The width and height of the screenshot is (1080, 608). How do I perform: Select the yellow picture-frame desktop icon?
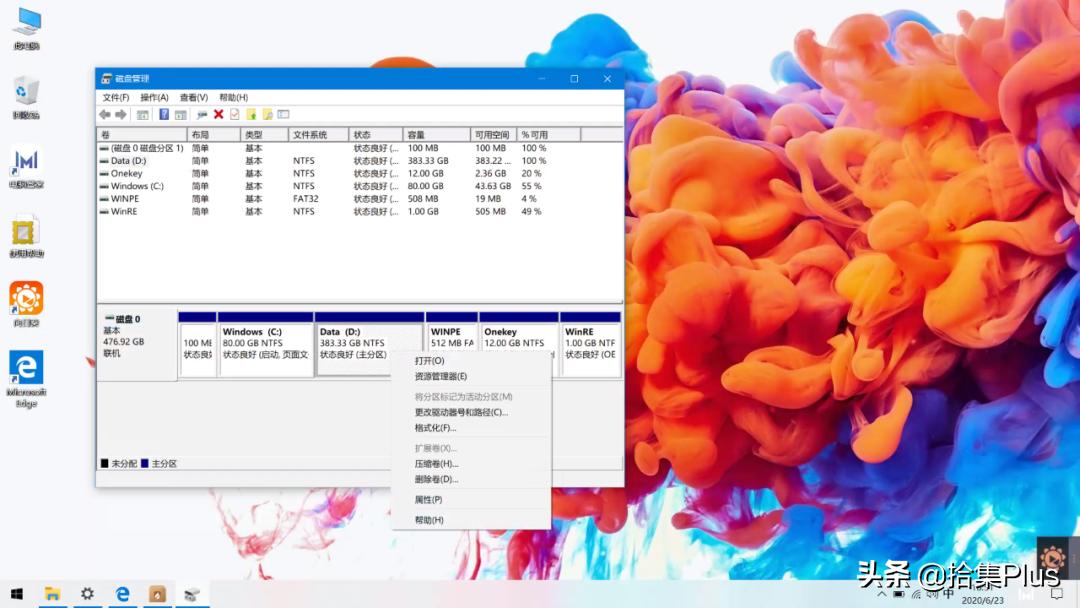click(26, 235)
